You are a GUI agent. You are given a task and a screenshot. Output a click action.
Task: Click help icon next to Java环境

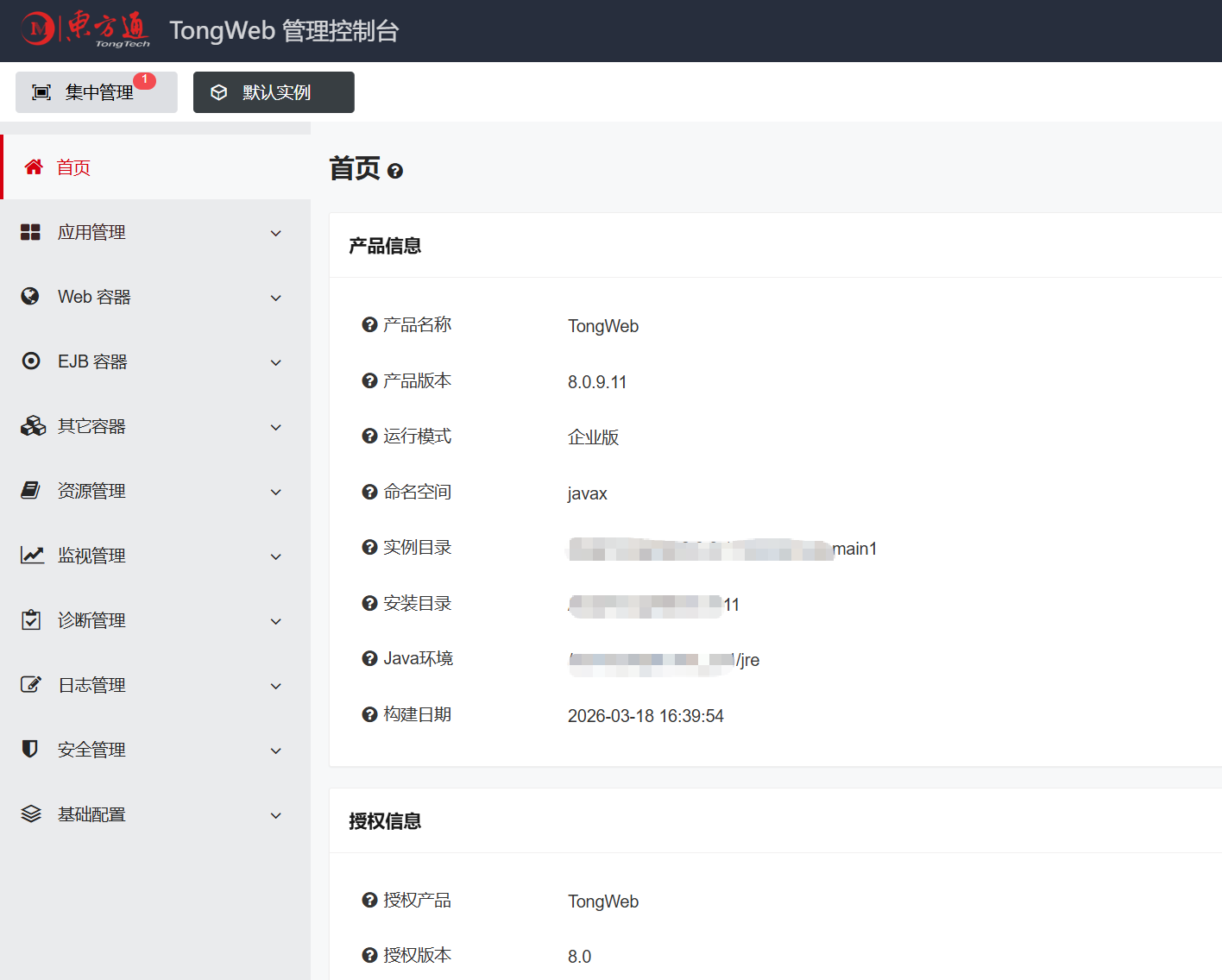tap(370, 658)
